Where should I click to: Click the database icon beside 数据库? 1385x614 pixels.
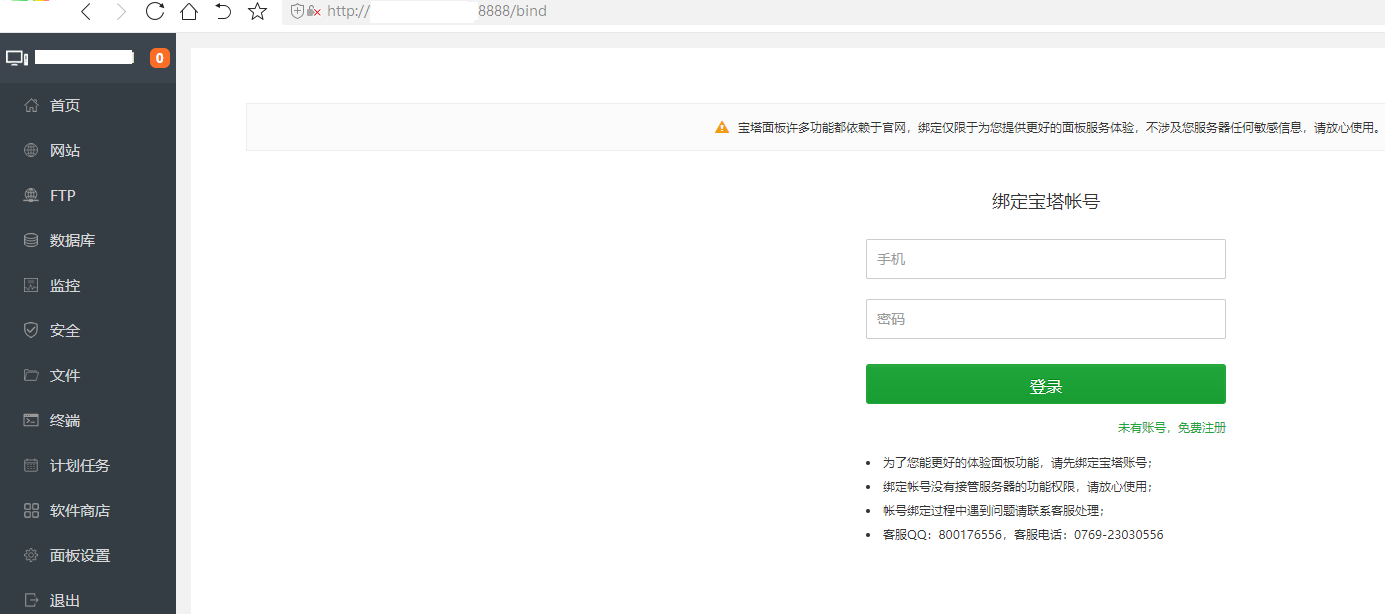tap(31, 240)
